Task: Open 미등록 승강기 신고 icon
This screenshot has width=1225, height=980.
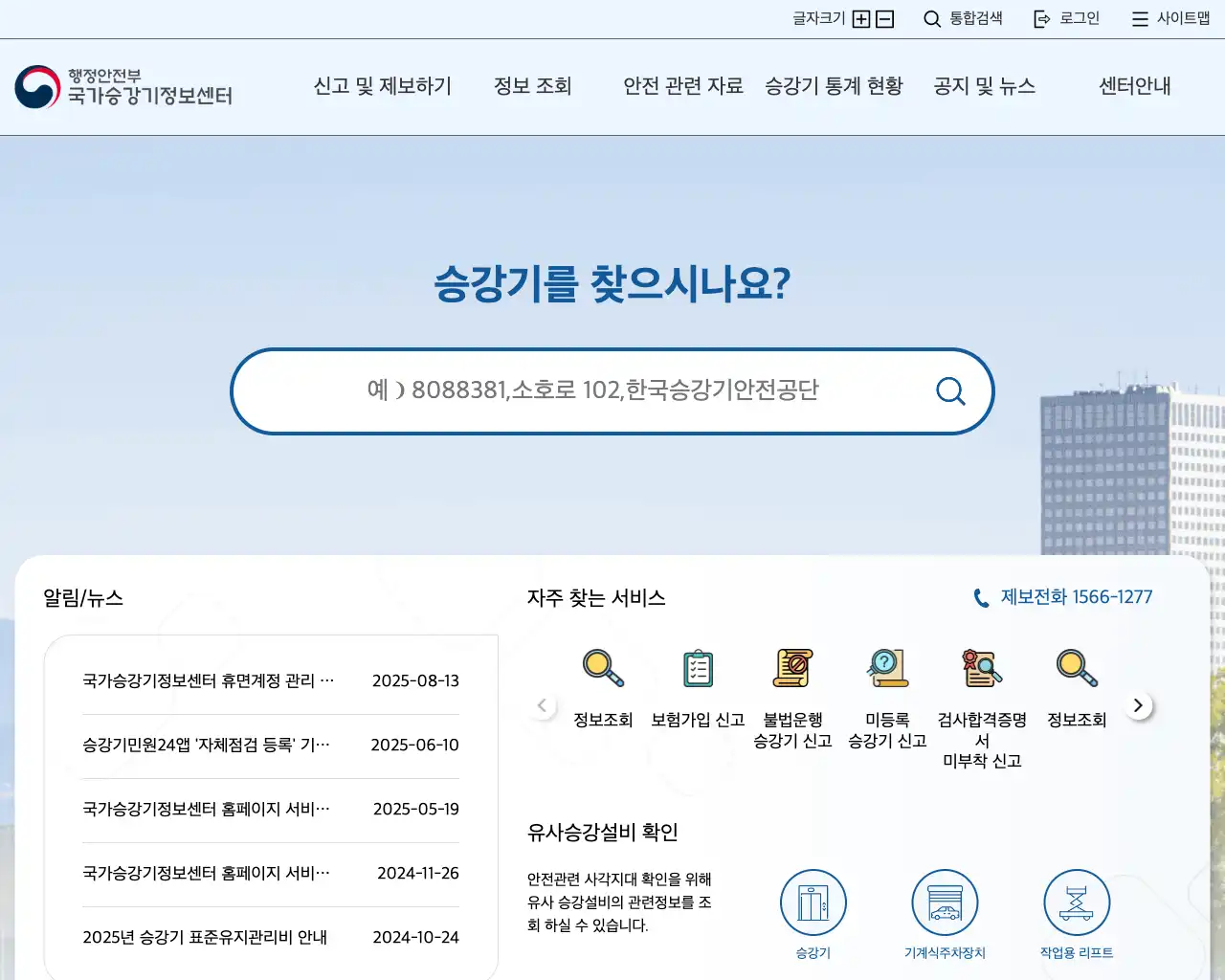Action: point(887,668)
